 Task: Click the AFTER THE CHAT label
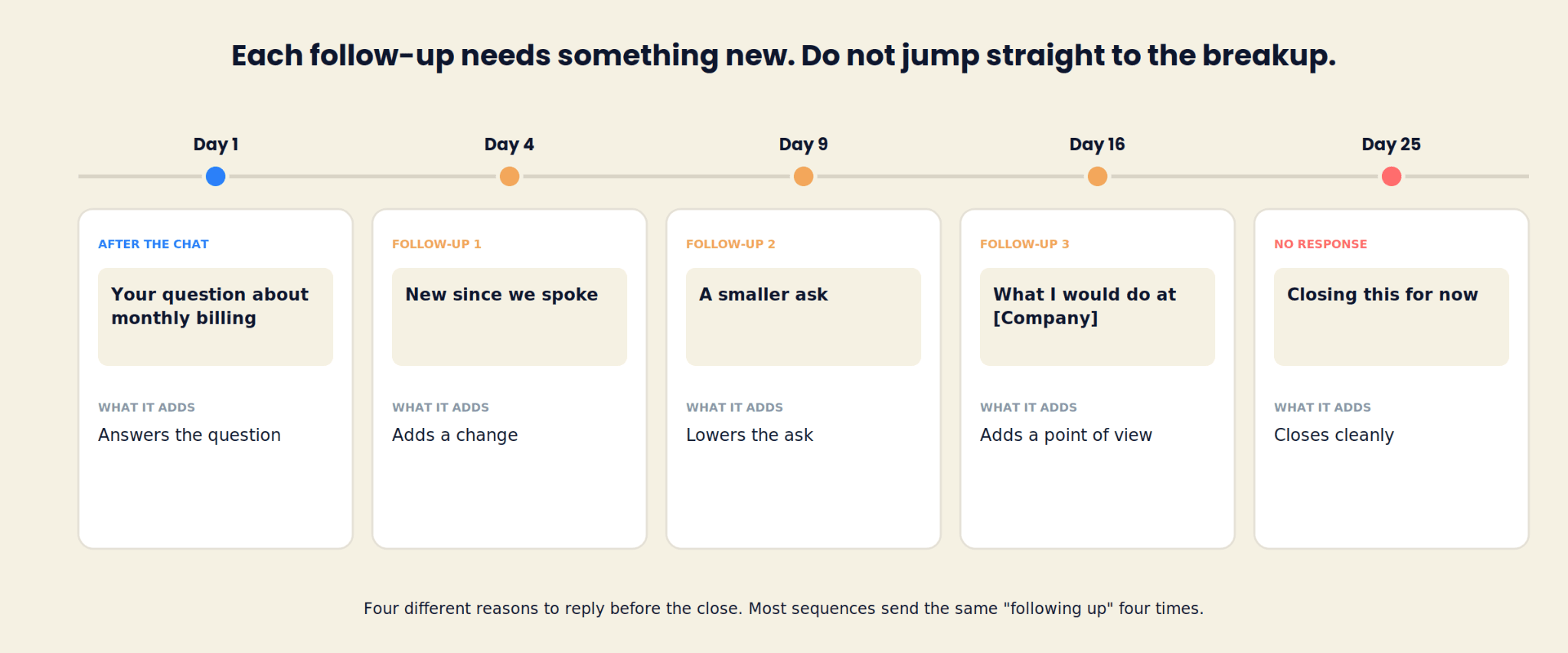pyautogui.click(x=153, y=244)
